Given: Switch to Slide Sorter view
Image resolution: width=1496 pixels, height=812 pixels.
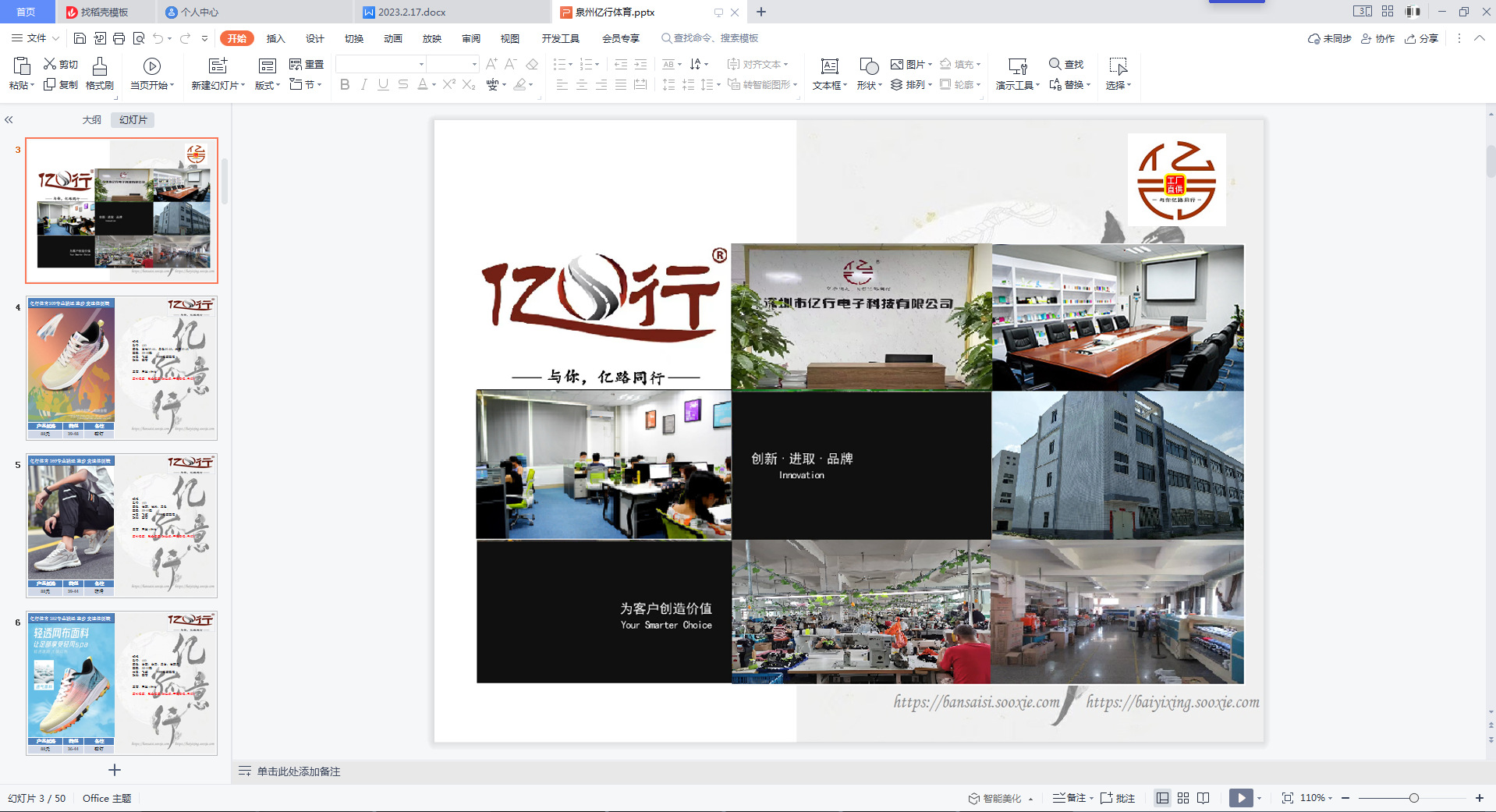Looking at the screenshot, I should click(x=1183, y=798).
